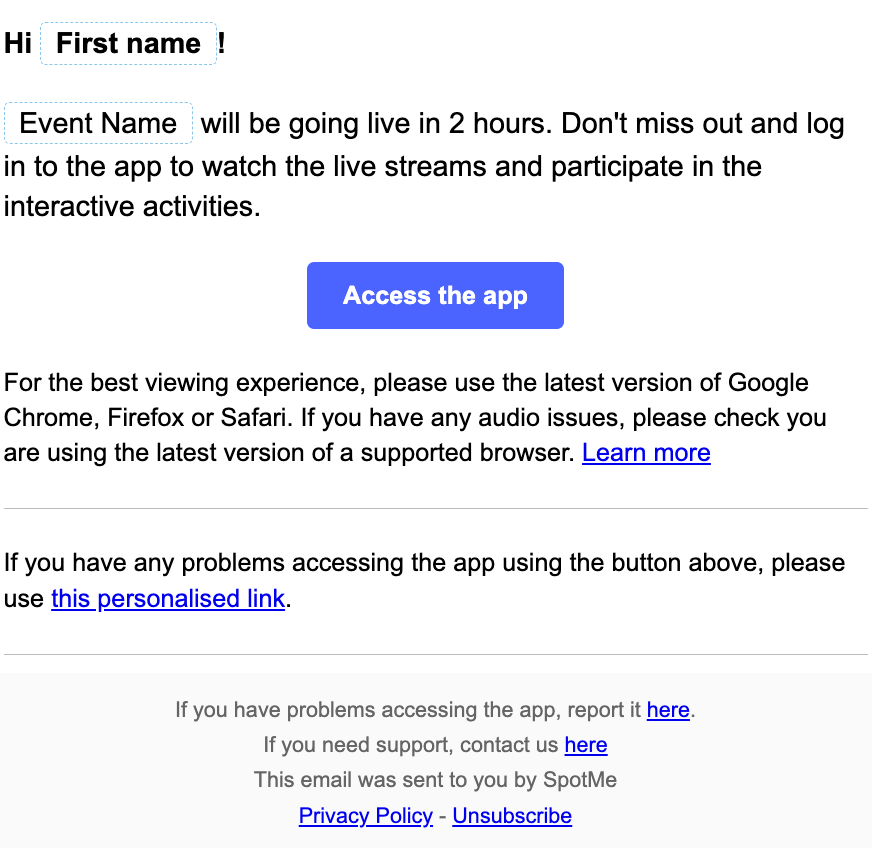
Task: Follow the 'this personalised link' hyperlink
Action: tap(168, 599)
